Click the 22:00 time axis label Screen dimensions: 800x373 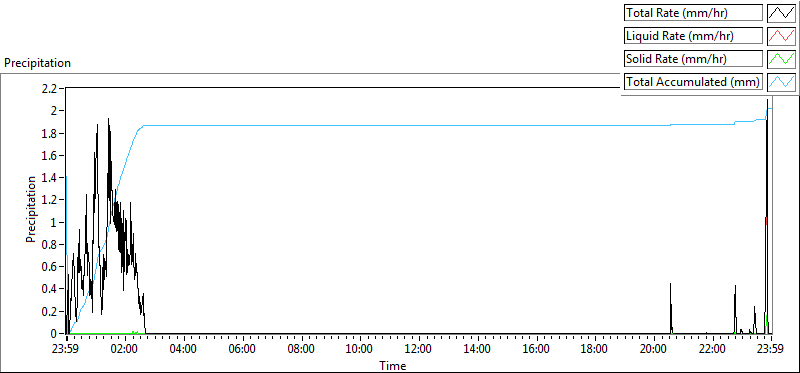711,350
